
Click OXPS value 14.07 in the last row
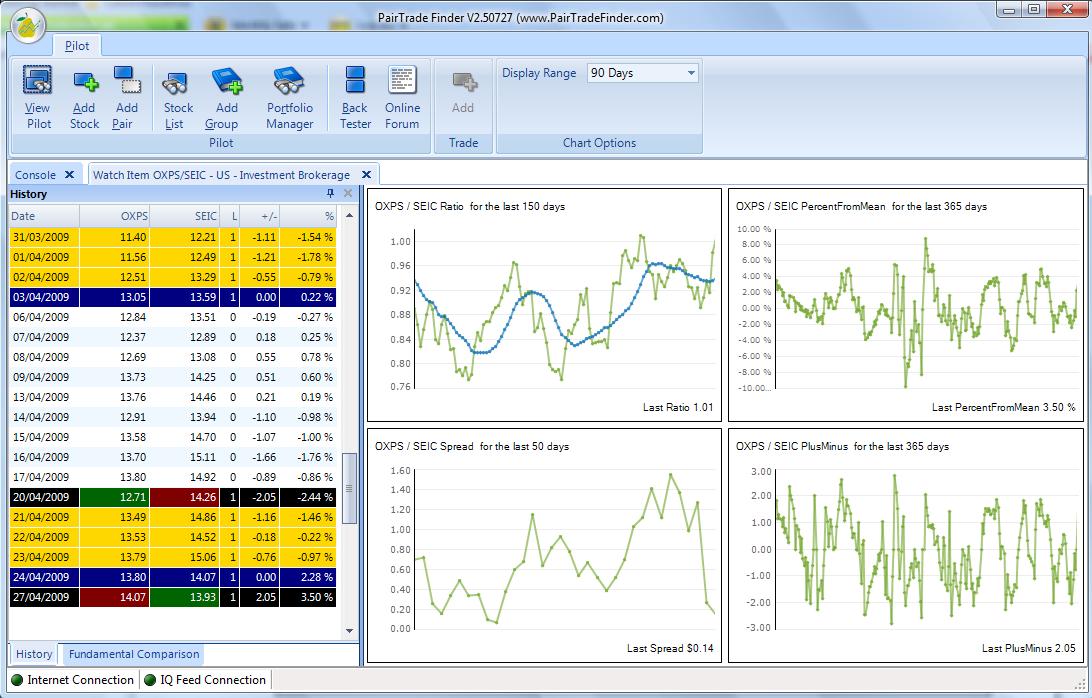(115, 597)
